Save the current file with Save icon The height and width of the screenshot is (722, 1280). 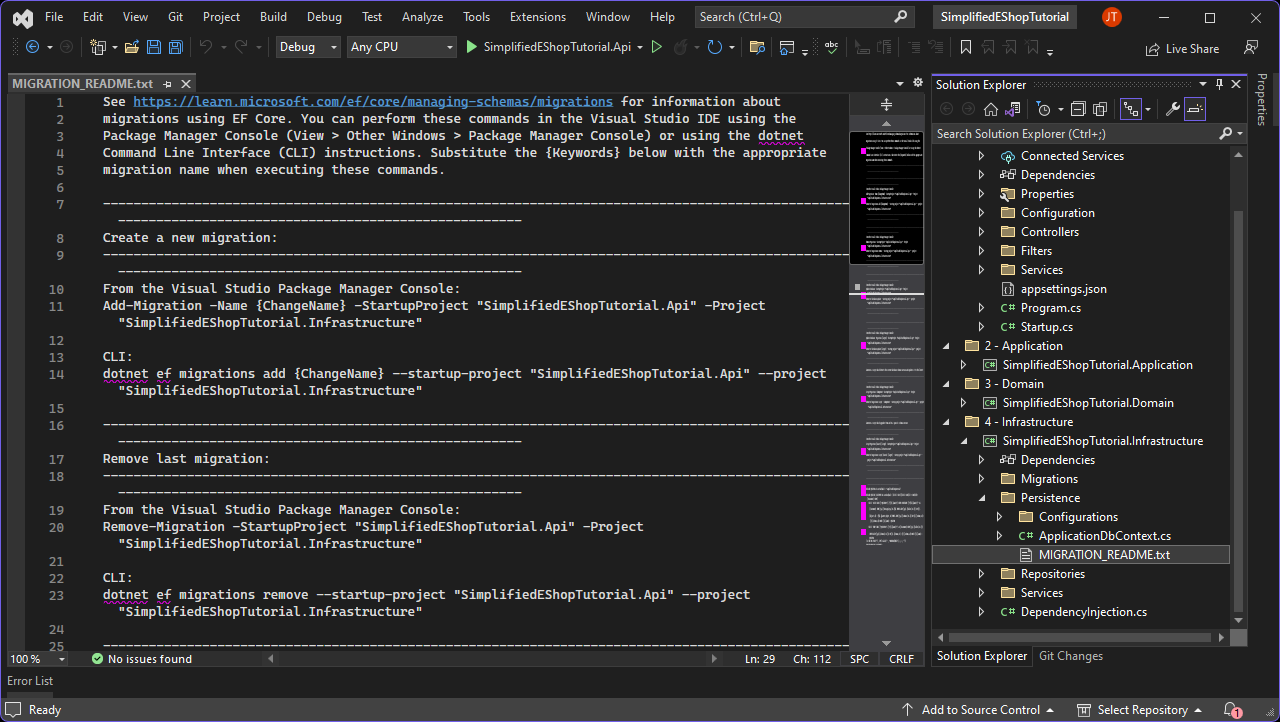point(154,47)
